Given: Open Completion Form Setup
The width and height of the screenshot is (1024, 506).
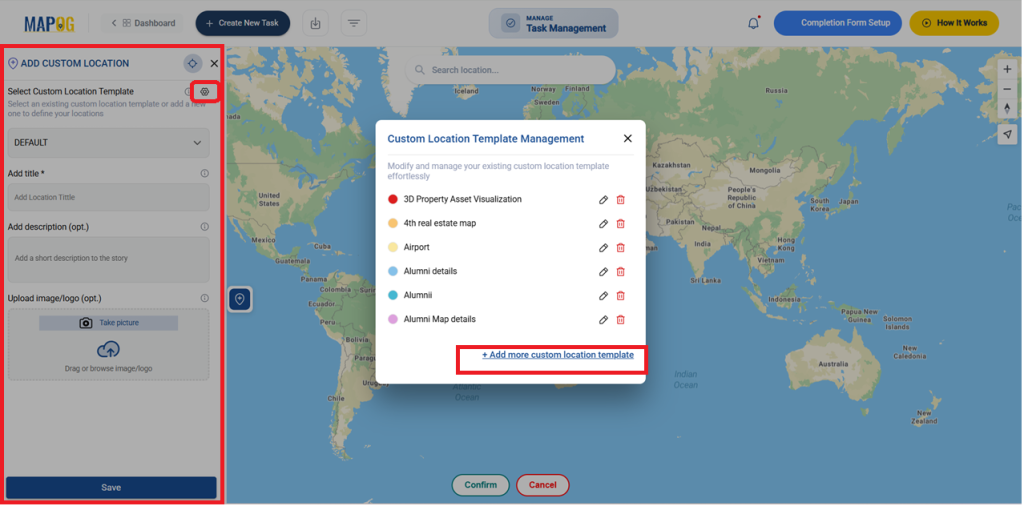Looking at the screenshot, I should pos(838,23).
